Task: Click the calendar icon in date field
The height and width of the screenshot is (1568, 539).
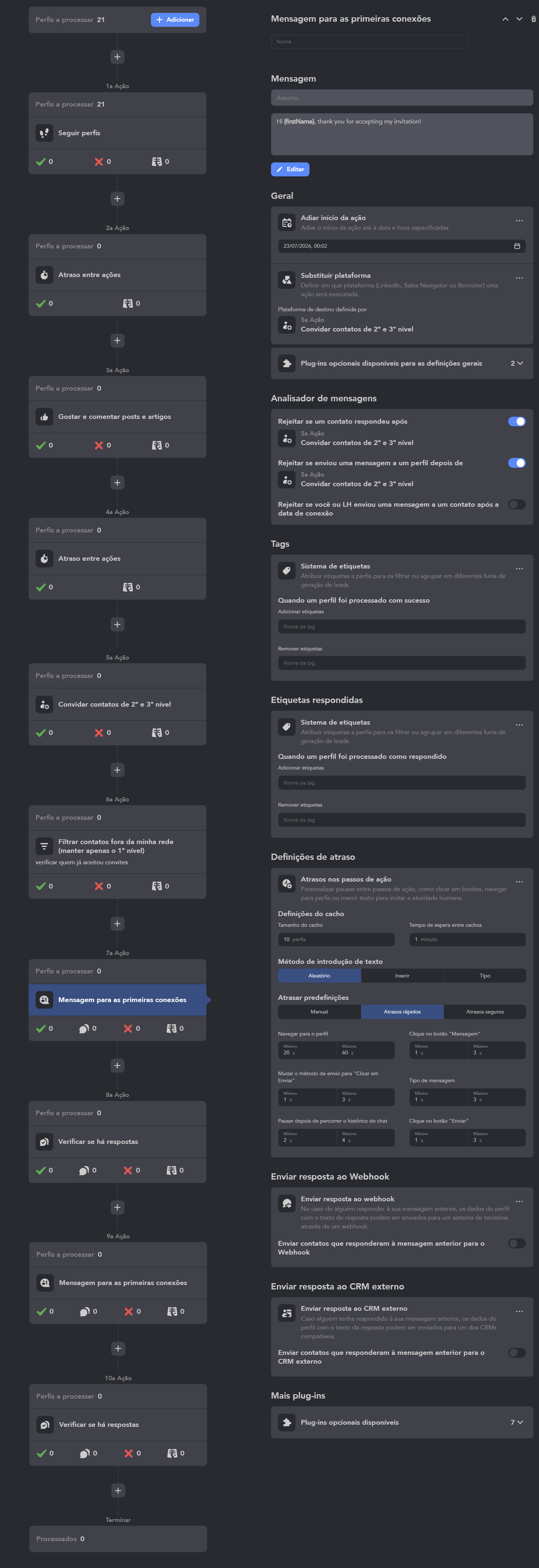Action: point(517,246)
